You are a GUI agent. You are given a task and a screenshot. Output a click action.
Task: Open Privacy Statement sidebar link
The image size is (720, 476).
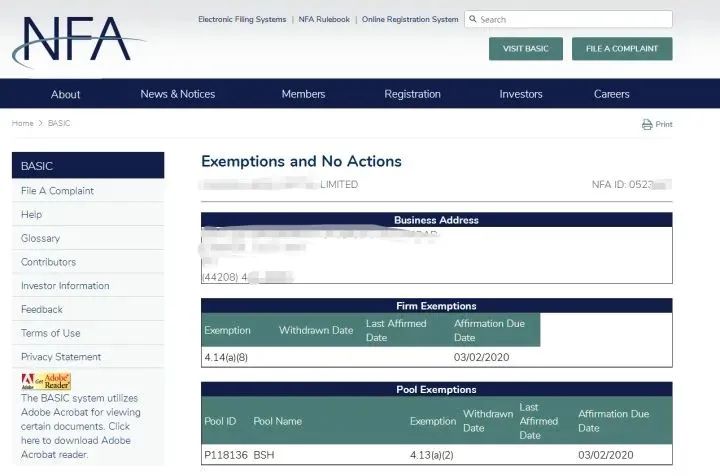tap(61, 357)
